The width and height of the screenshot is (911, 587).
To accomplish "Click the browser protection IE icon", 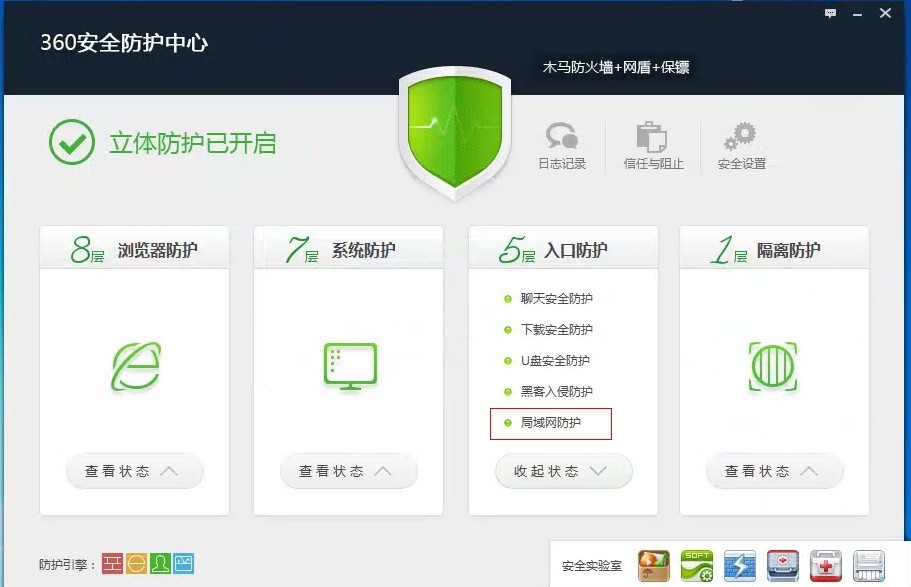I will [x=136, y=366].
